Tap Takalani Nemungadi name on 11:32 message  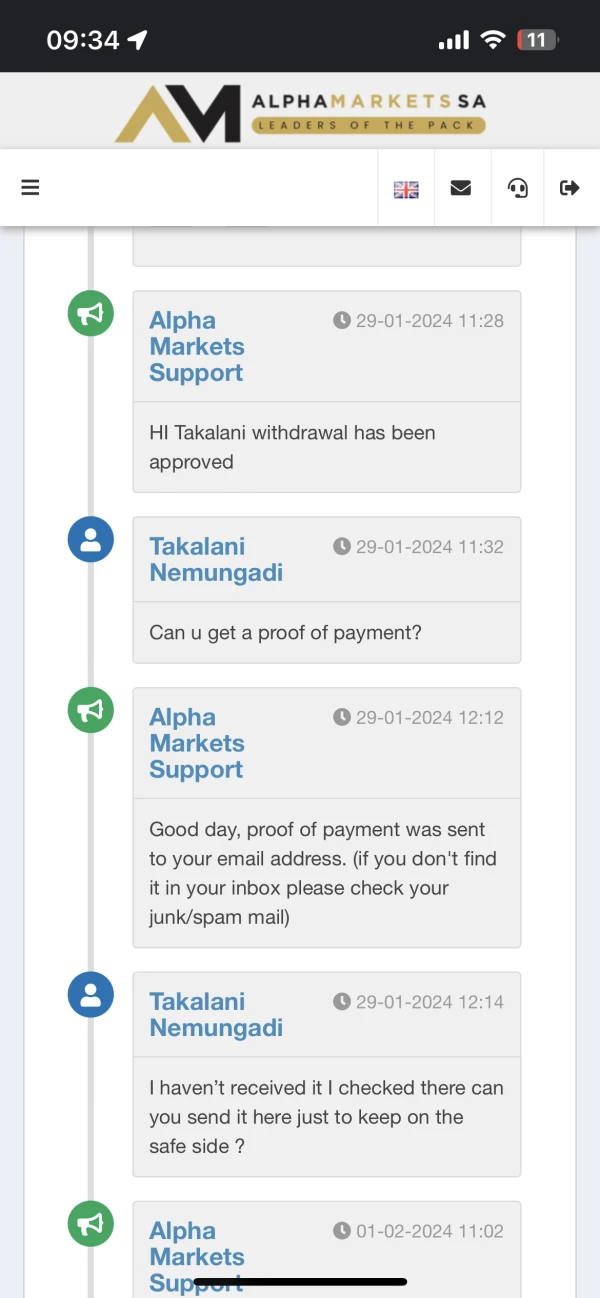point(216,560)
